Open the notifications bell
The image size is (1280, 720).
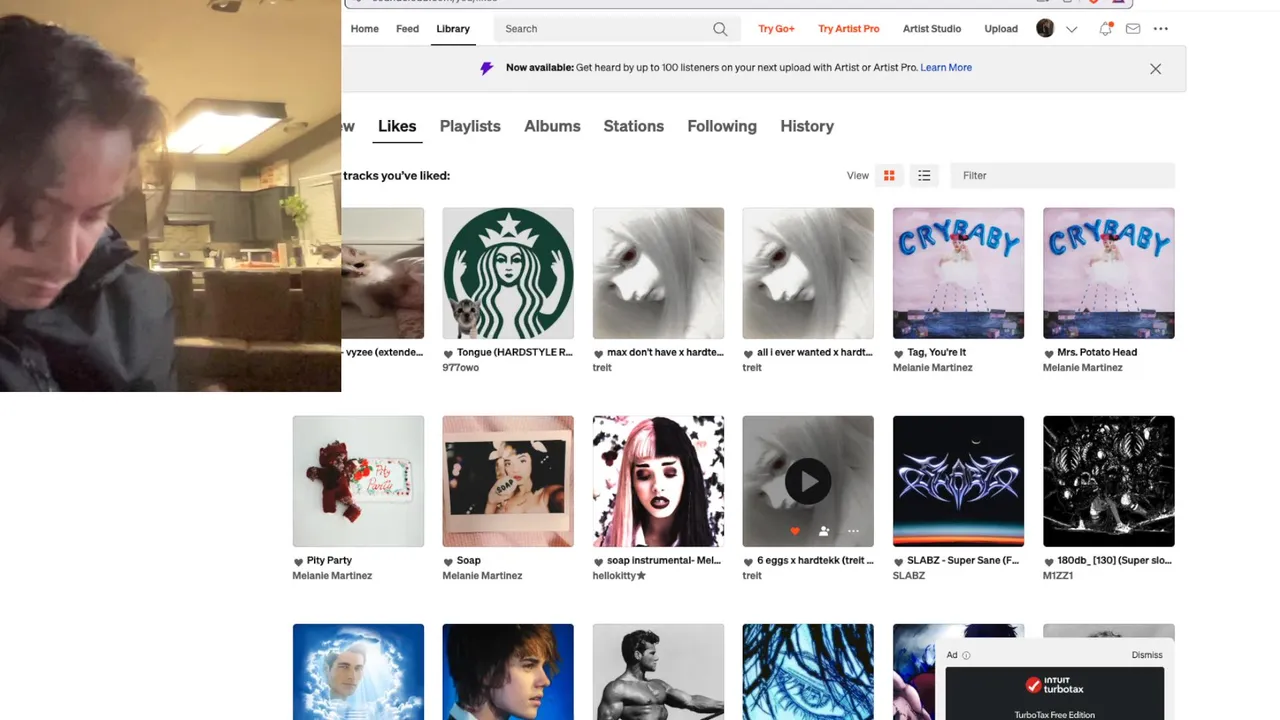[x=1105, y=29]
